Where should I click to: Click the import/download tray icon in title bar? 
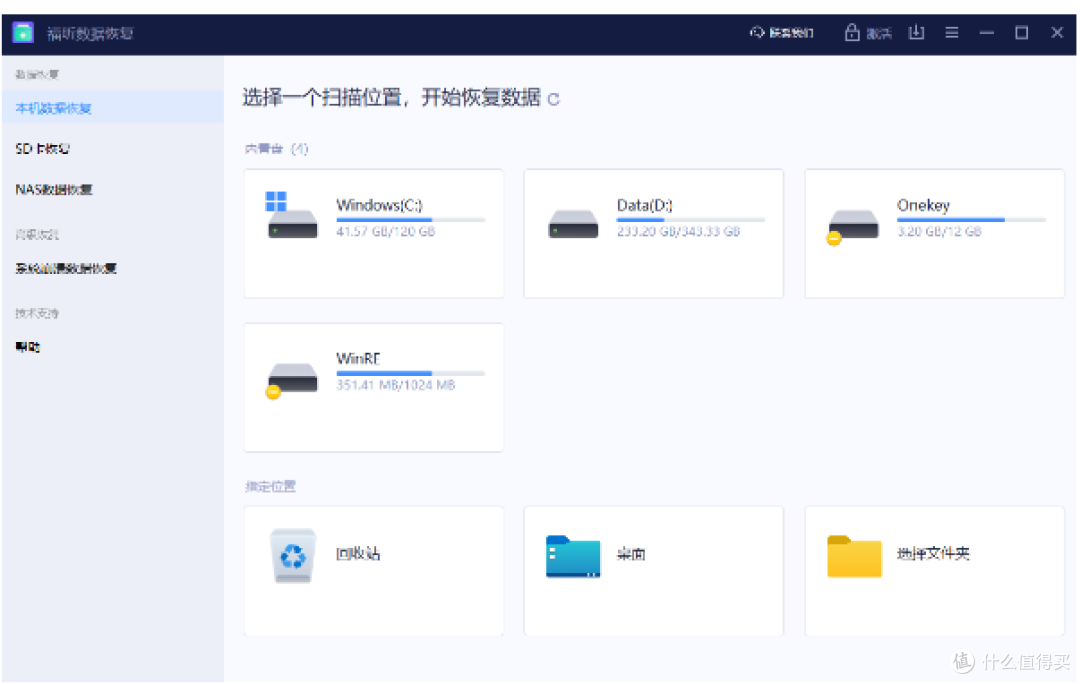[916, 32]
